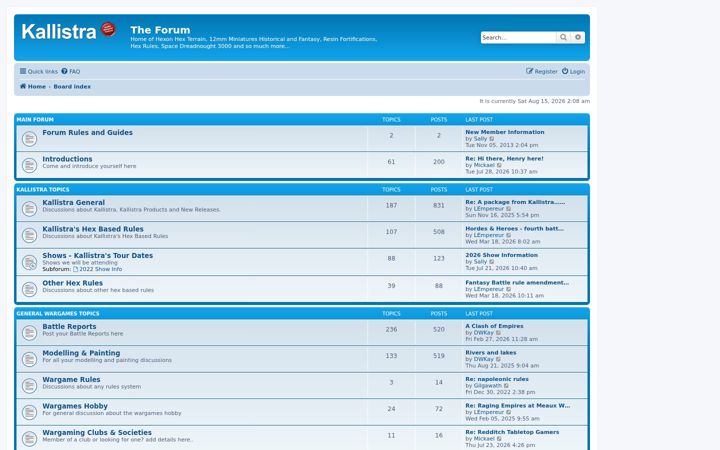Click Modelling & Painting forum icon

pyautogui.click(x=29, y=360)
